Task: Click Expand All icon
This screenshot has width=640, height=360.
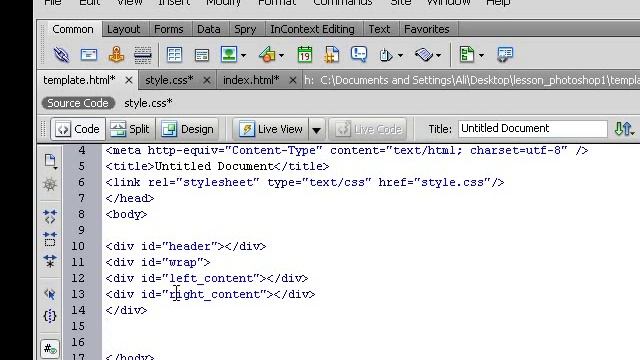Action: pyautogui.click(x=50, y=261)
